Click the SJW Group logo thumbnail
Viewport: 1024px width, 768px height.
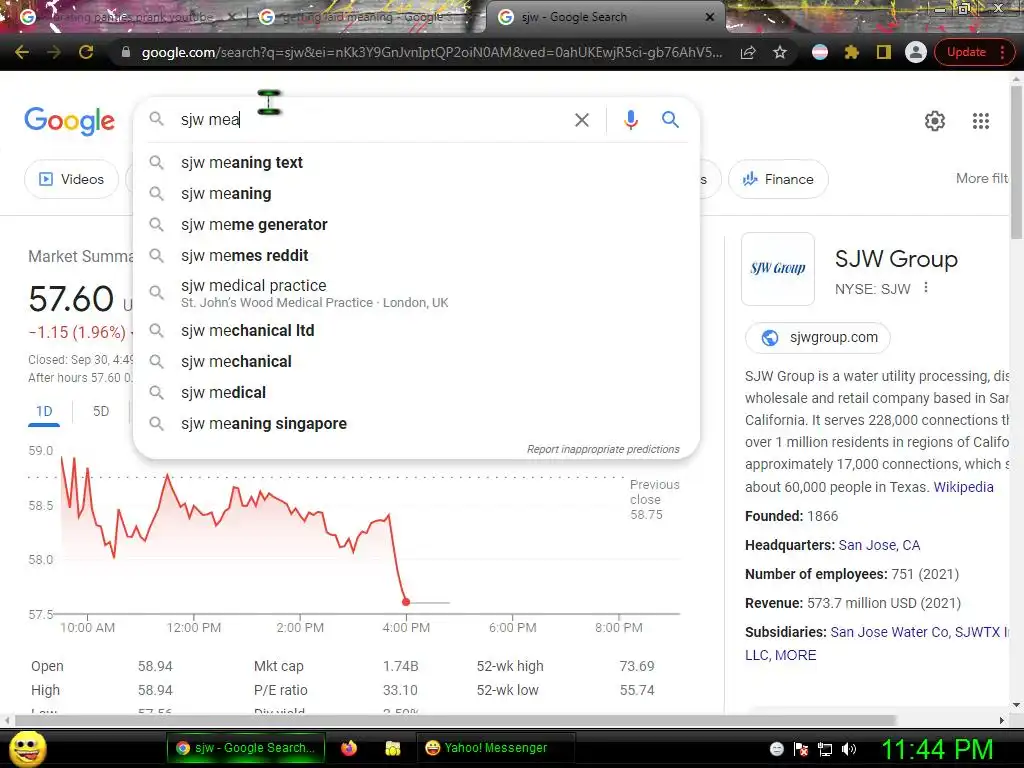tap(778, 268)
